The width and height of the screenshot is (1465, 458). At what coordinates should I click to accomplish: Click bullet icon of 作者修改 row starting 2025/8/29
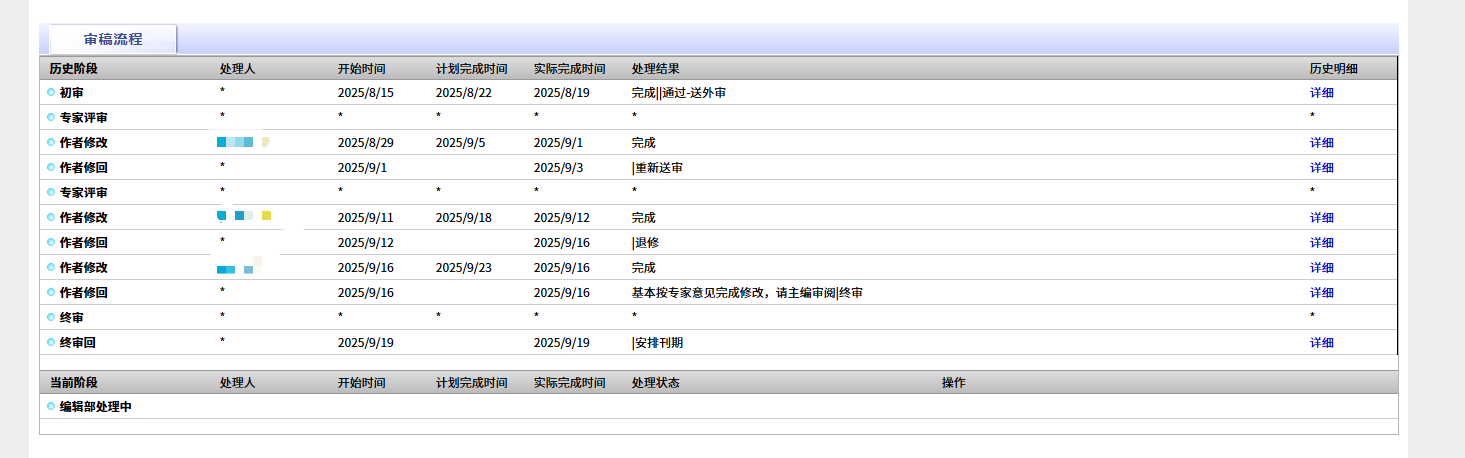pos(51,142)
